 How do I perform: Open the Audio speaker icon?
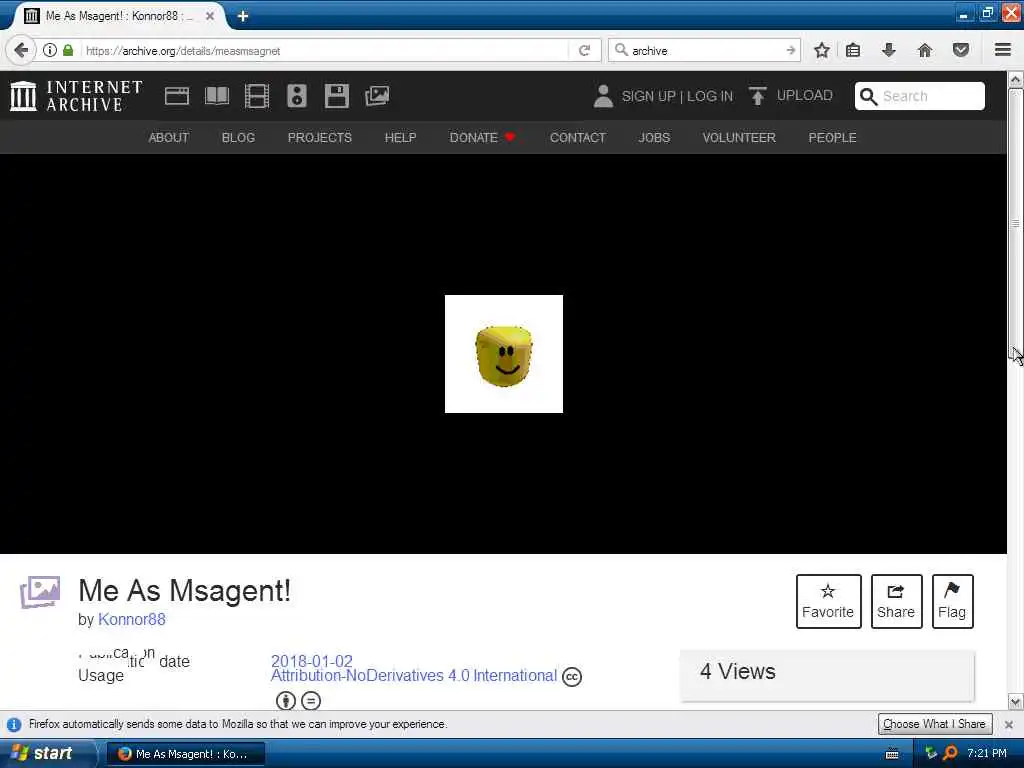296,96
